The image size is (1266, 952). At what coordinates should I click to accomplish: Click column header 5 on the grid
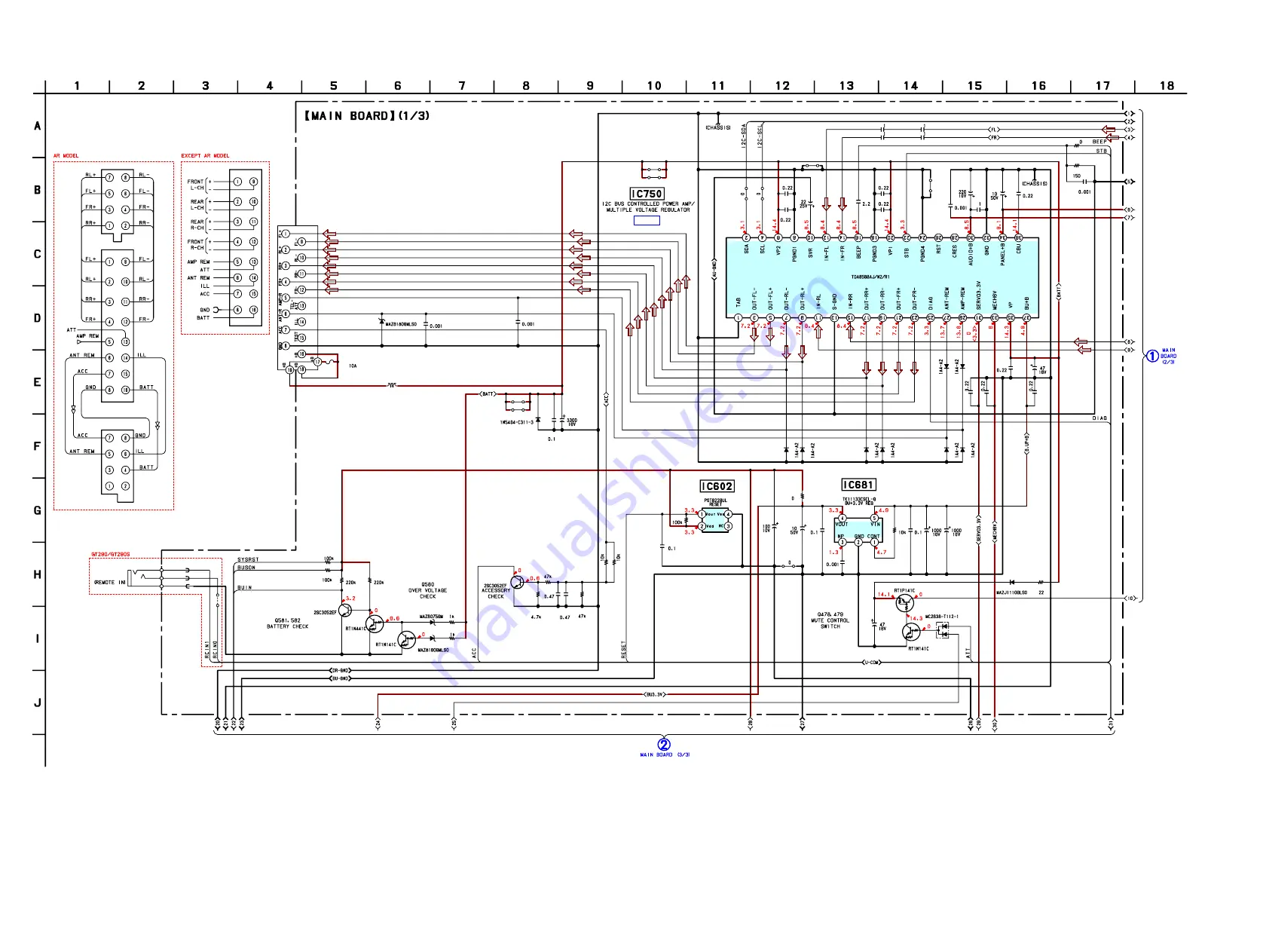coord(334,86)
